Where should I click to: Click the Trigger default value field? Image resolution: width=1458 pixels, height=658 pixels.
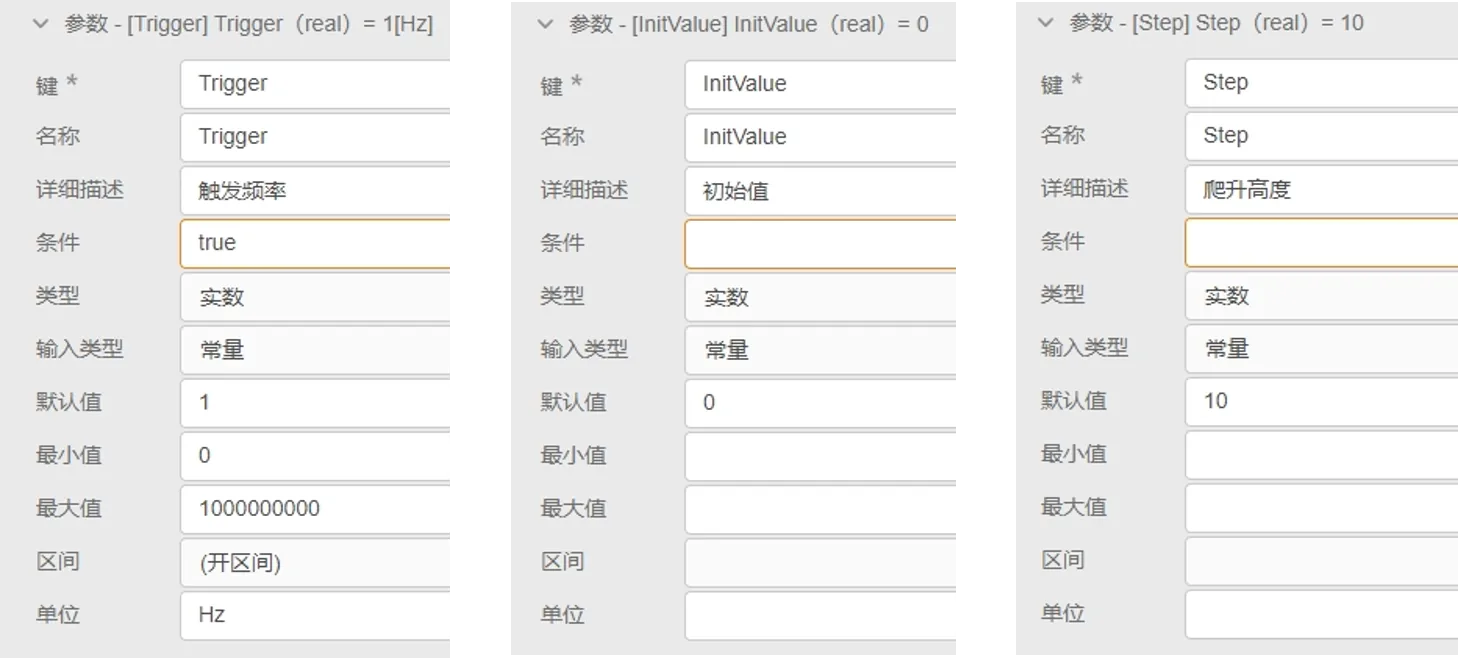(317, 403)
